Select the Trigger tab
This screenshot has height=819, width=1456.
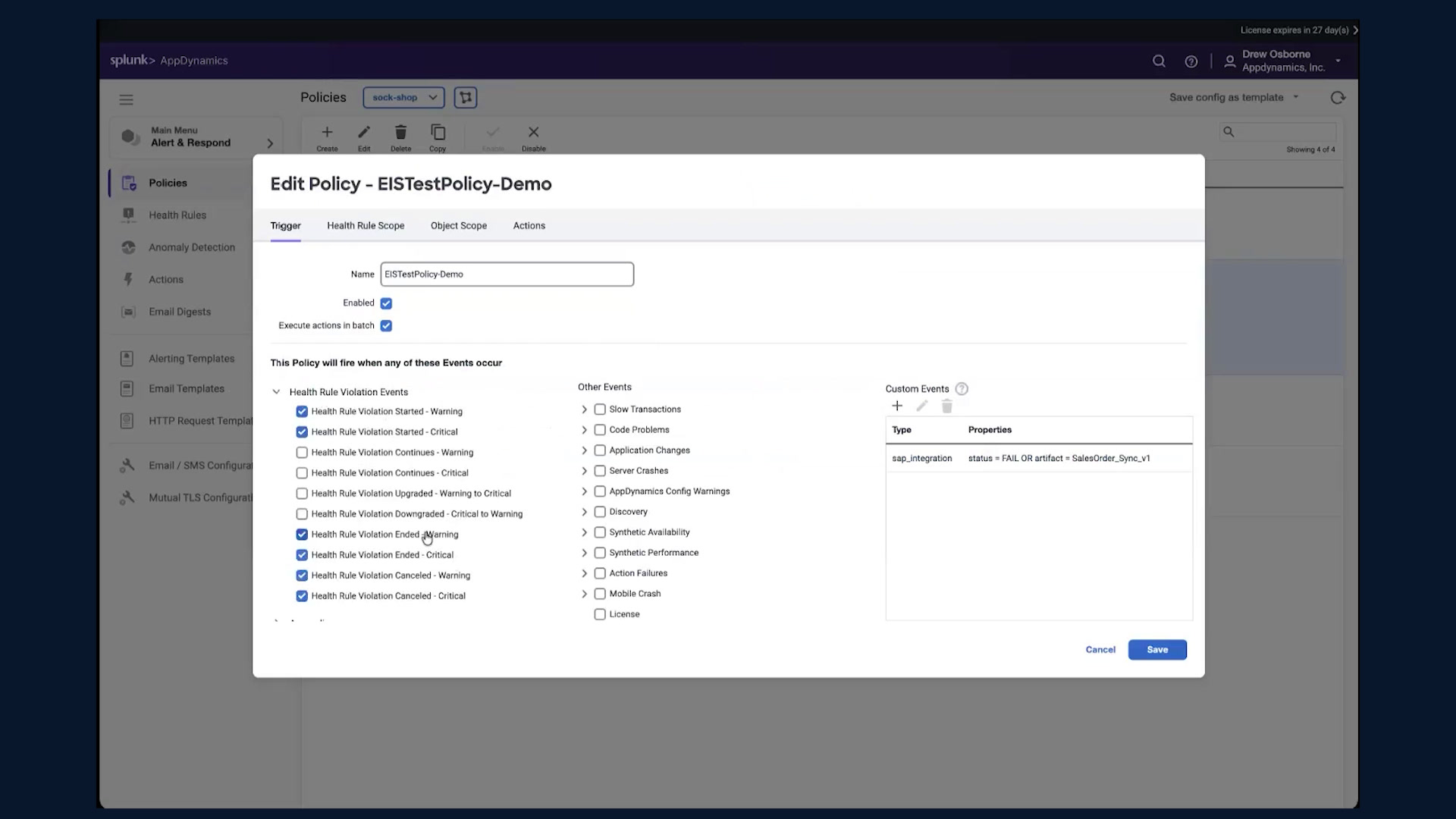pos(286,226)
